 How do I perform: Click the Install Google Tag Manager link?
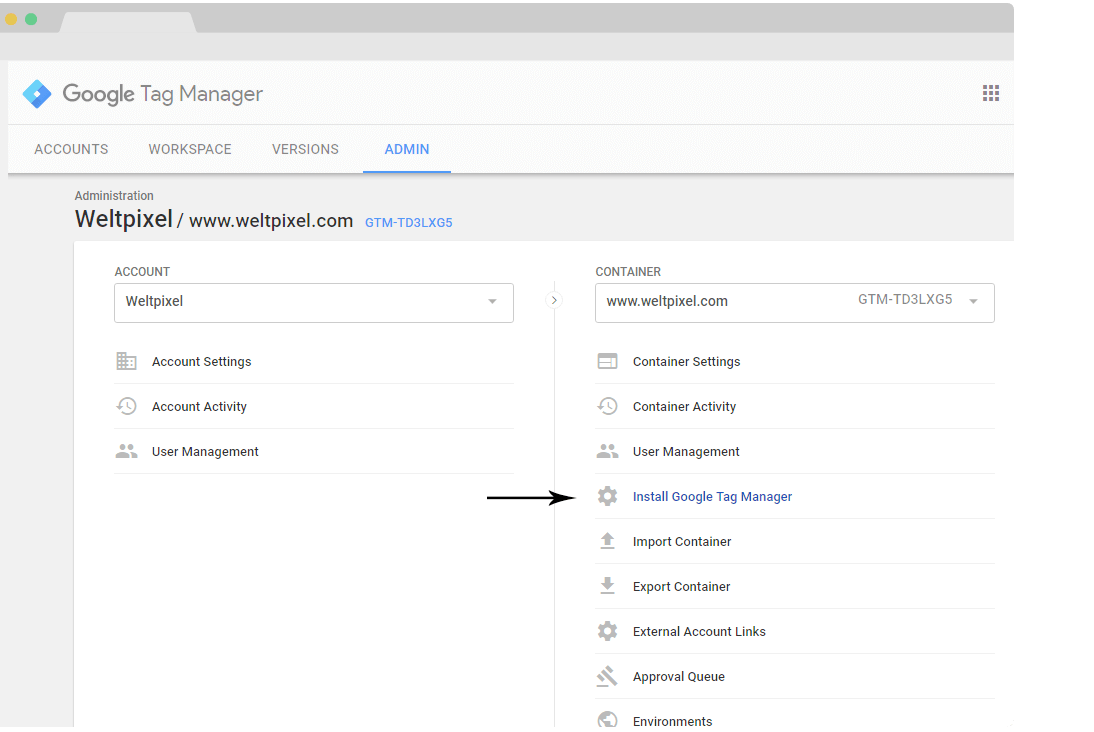point(712,496)
